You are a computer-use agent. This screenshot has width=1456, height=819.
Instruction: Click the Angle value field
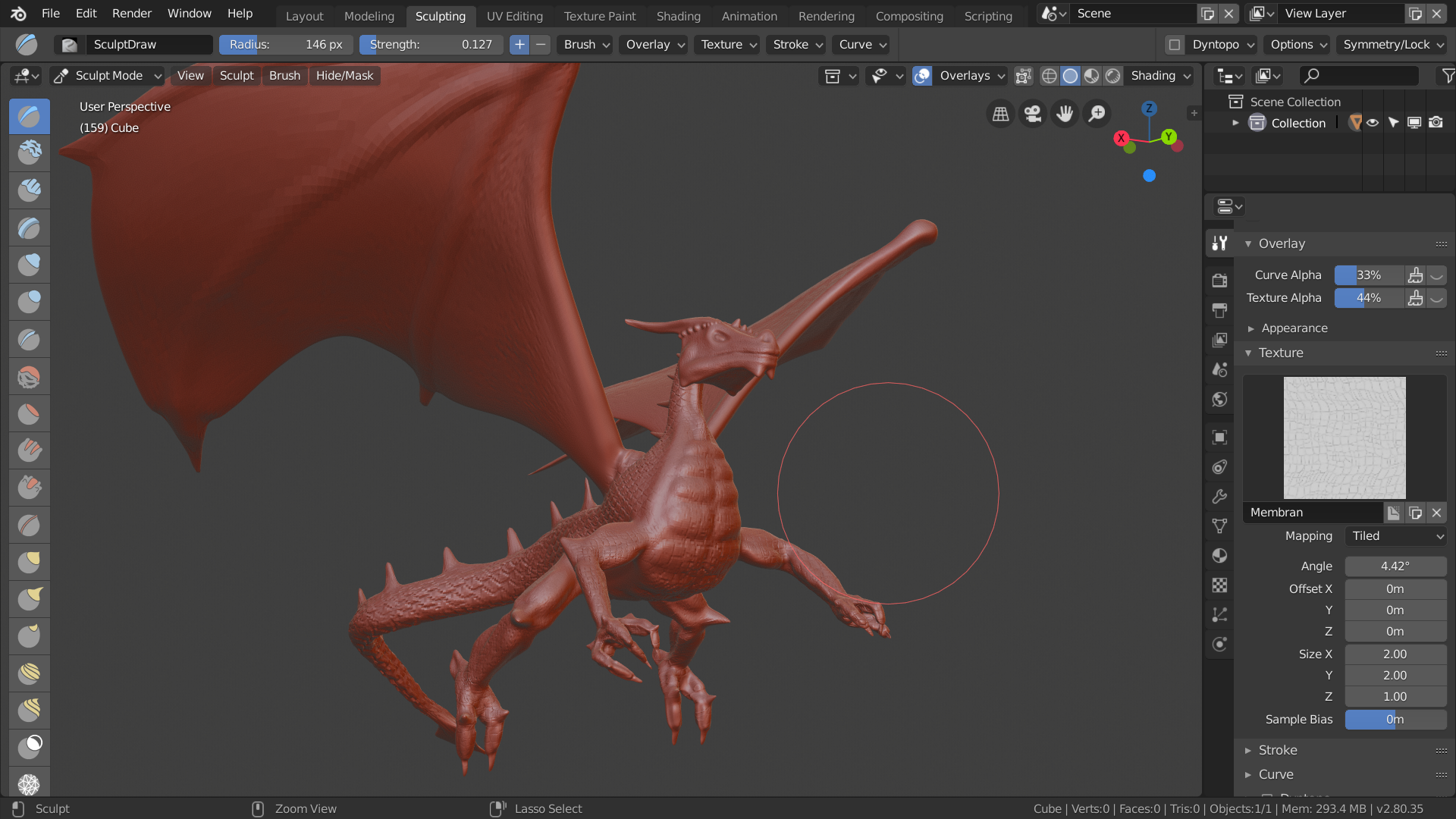pos(1395,566)
